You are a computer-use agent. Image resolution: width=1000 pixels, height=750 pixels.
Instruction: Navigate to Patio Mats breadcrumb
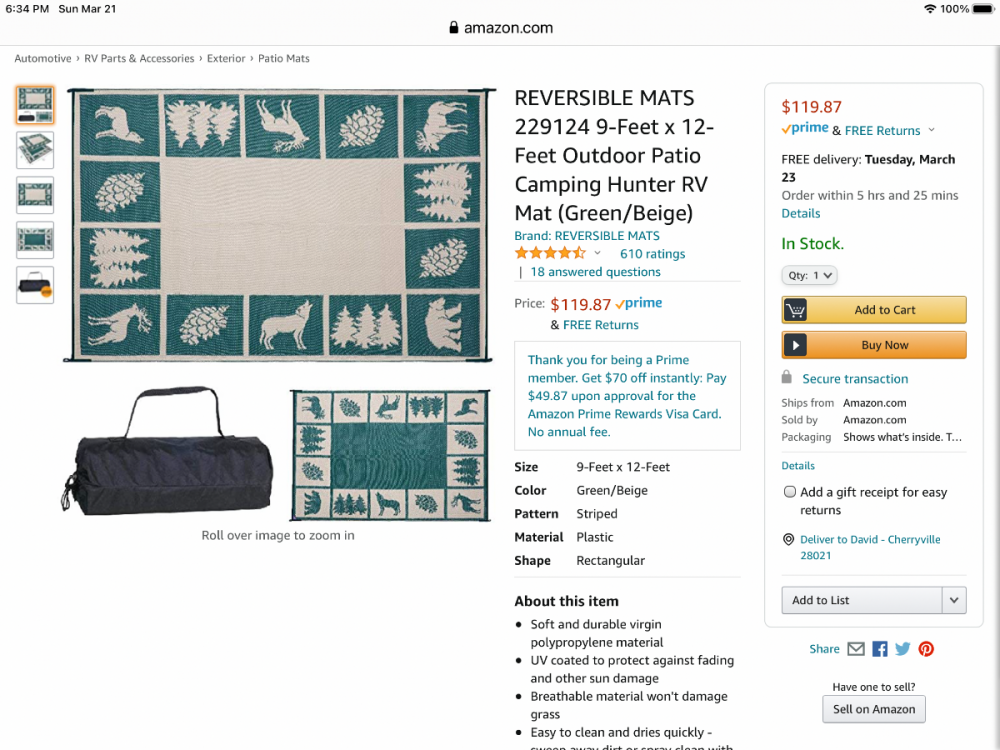click(x=284, y=59)
